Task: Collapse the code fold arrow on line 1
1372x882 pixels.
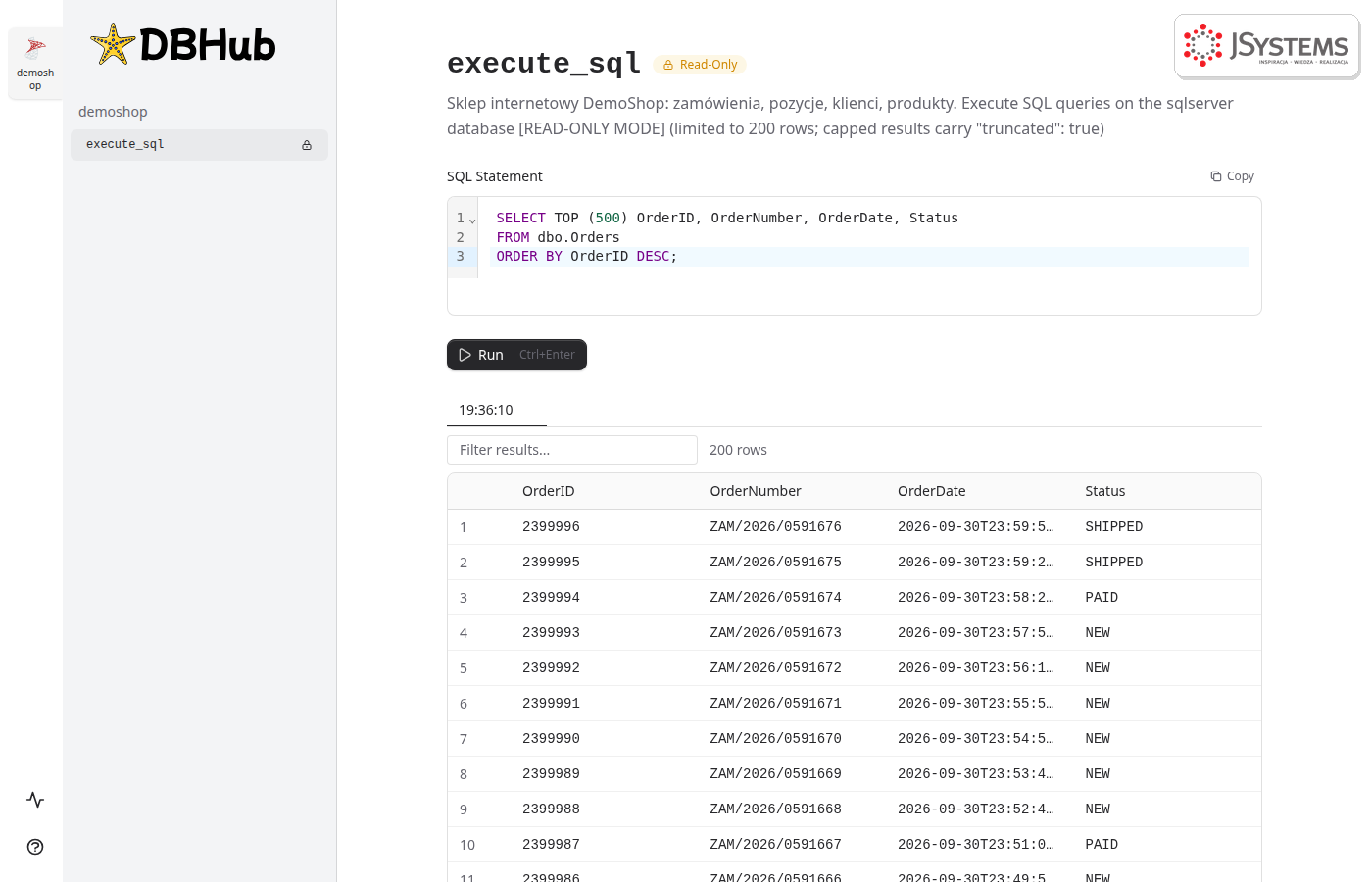Action: pyautogui.click(x=472, y=220)
